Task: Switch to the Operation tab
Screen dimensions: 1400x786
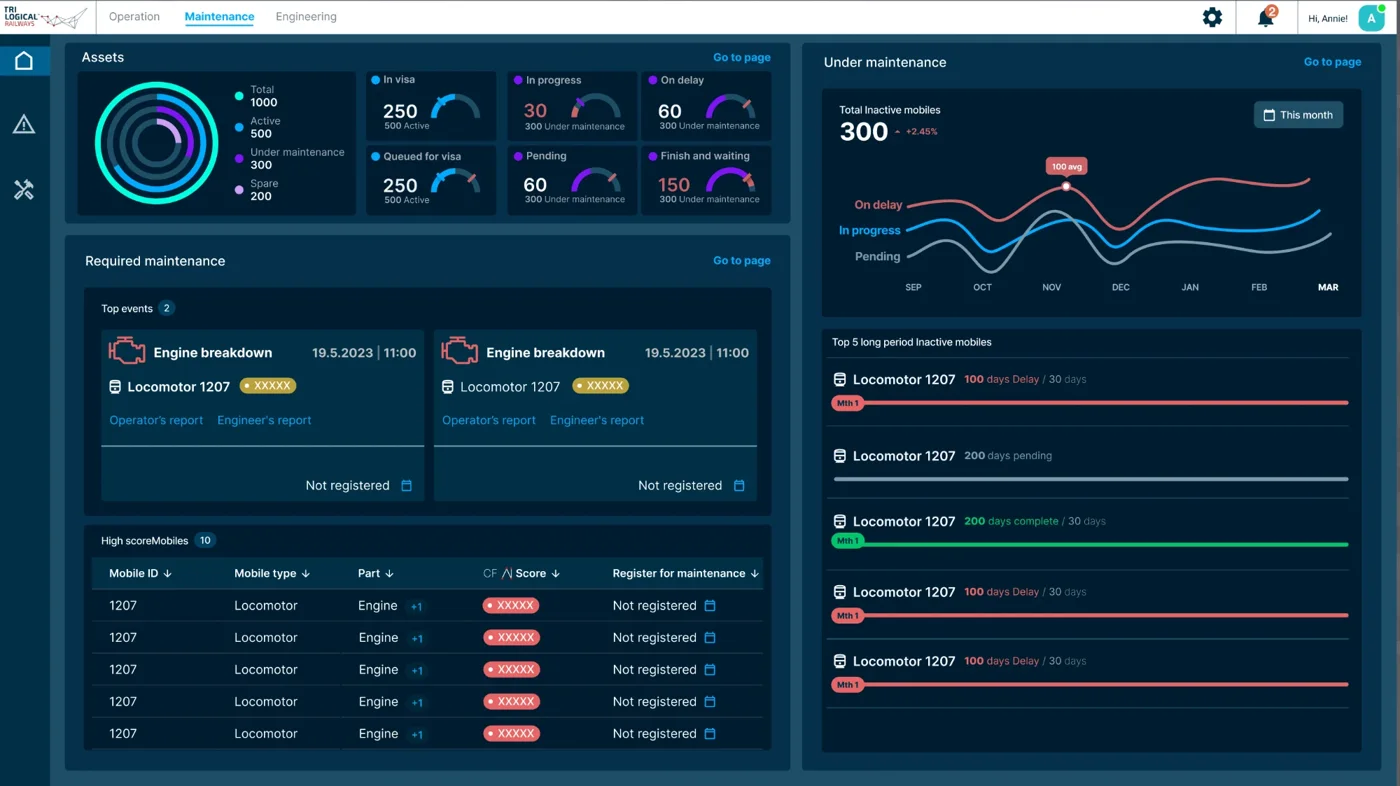Action: pos(134,17)
